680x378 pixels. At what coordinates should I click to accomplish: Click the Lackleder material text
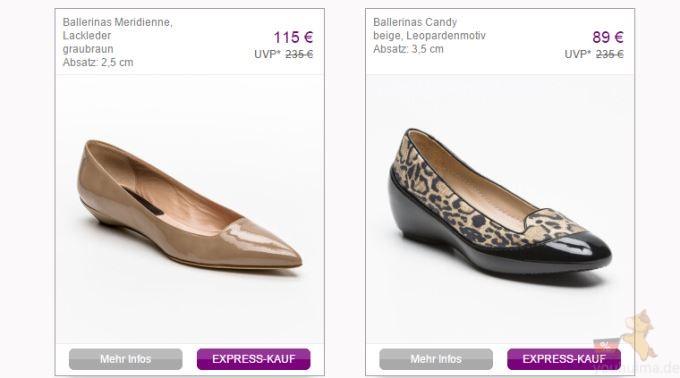(x=87, y=36)
